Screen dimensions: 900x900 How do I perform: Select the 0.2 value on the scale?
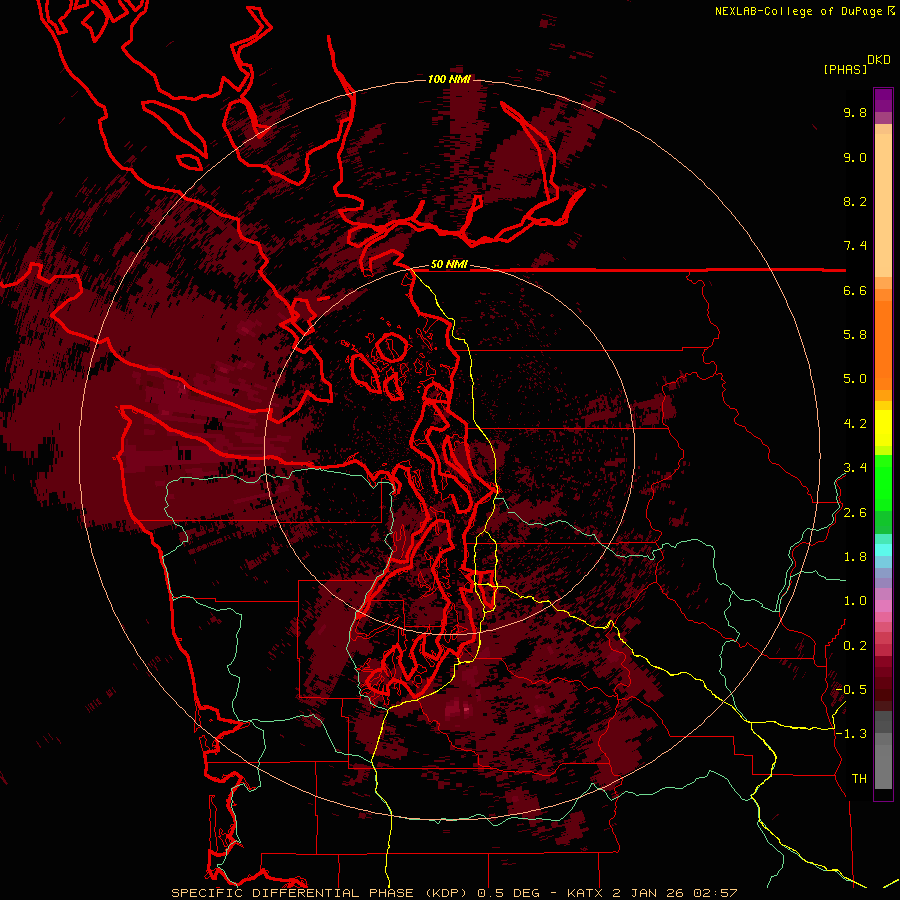[x=855, y=646]
